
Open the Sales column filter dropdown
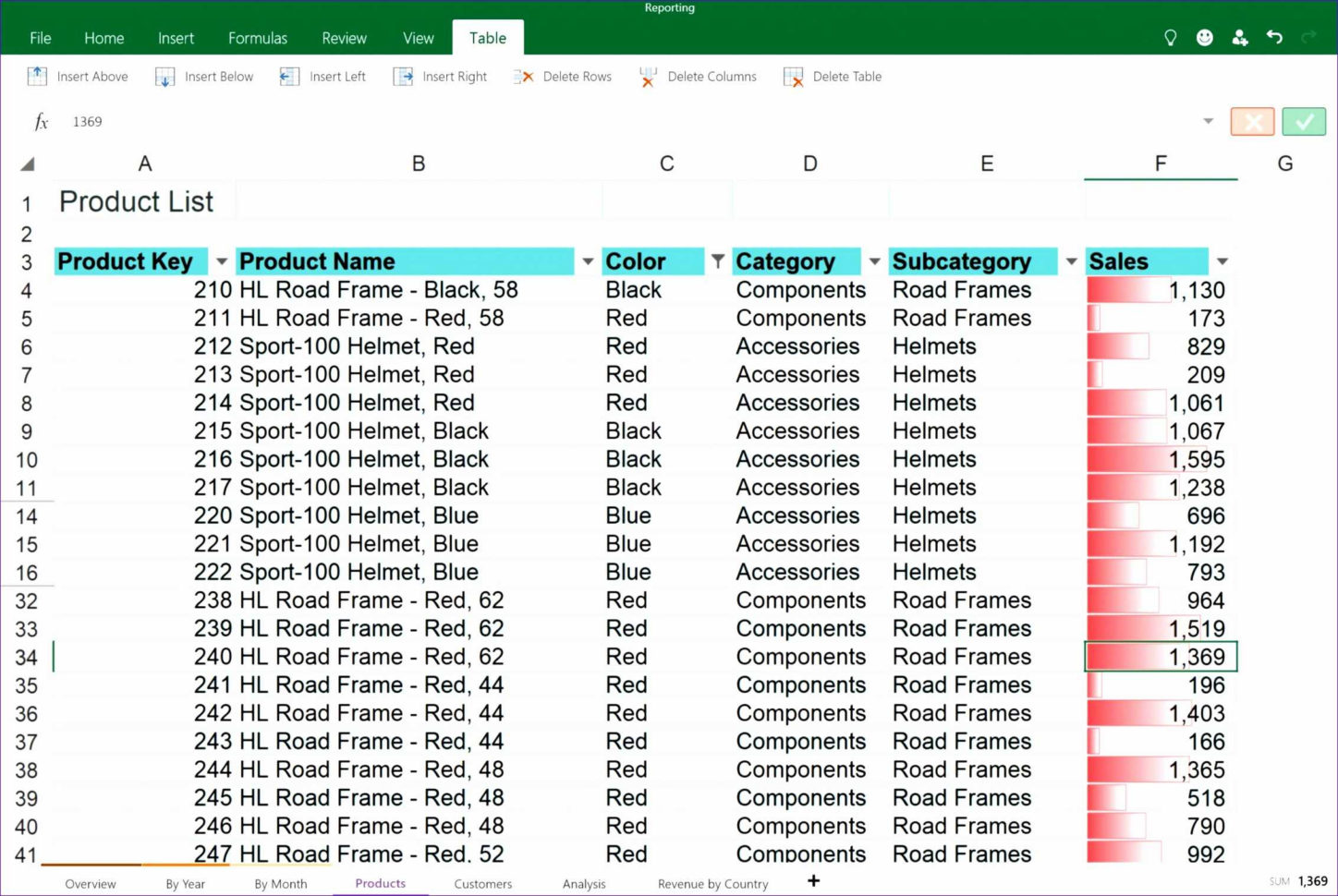[x=1222, y=261]
